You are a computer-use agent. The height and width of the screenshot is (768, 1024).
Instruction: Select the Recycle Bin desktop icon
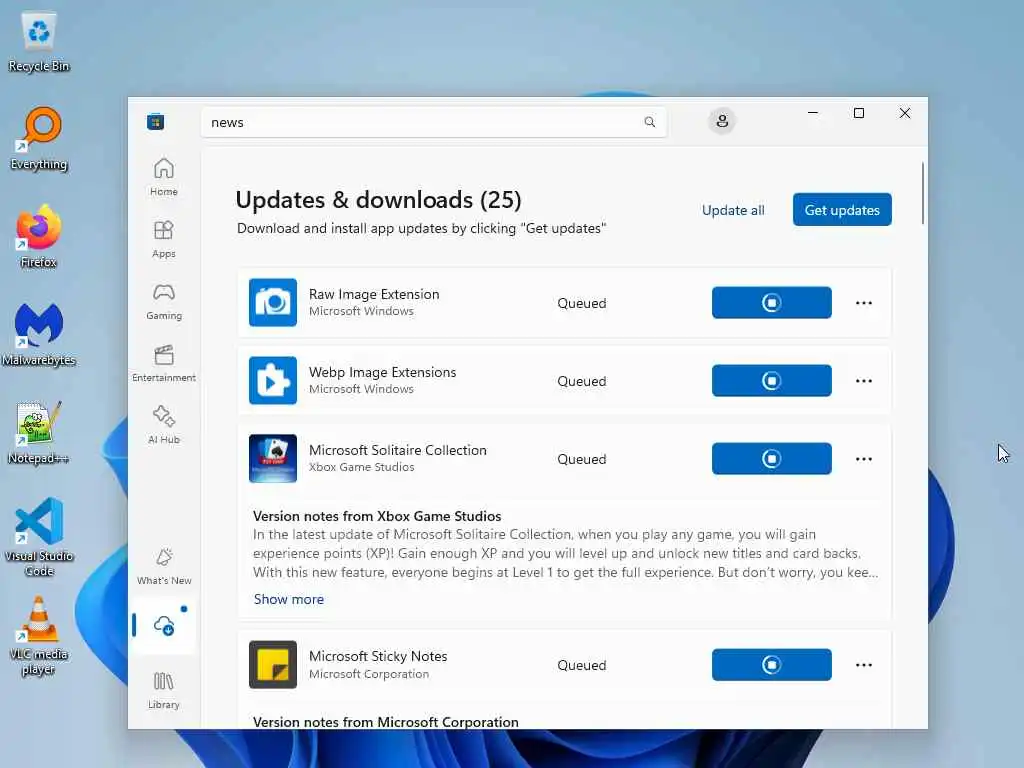(39, 42)
